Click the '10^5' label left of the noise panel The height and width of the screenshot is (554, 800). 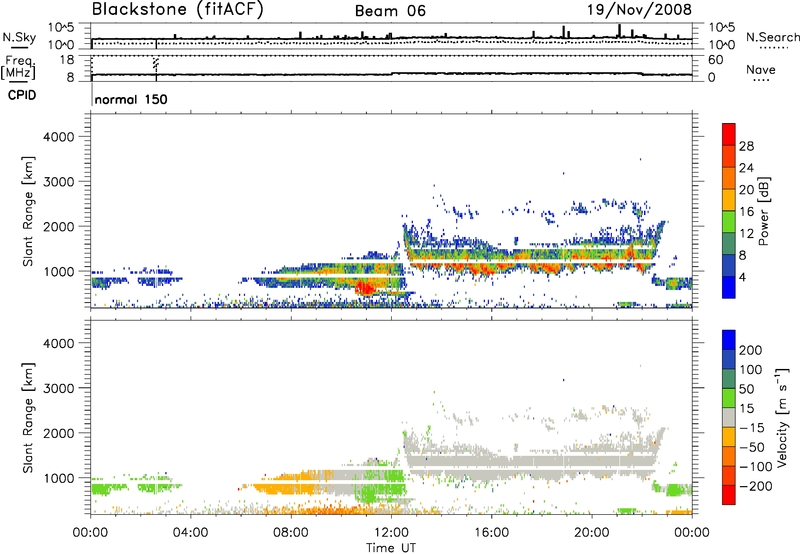(61, 27)
